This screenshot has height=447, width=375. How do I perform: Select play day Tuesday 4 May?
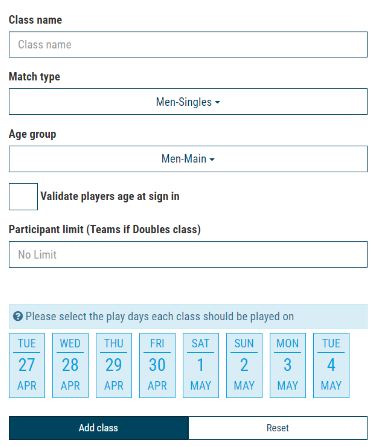[331, 365]
